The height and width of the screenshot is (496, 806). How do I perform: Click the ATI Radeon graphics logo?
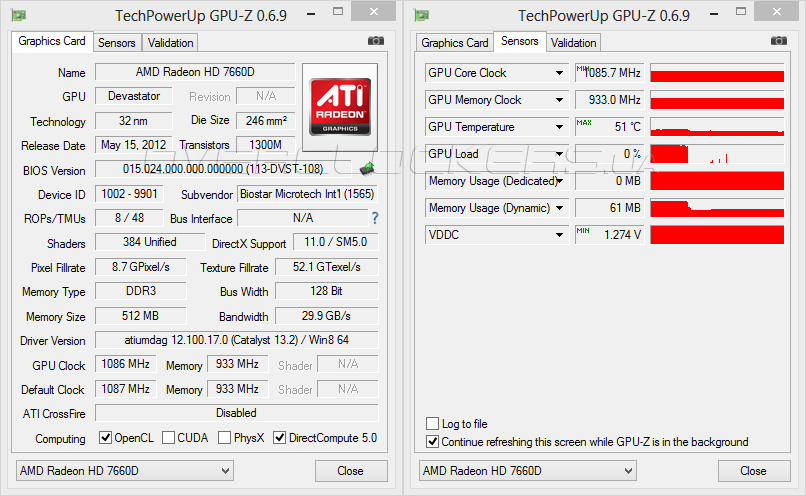(340, 107)
